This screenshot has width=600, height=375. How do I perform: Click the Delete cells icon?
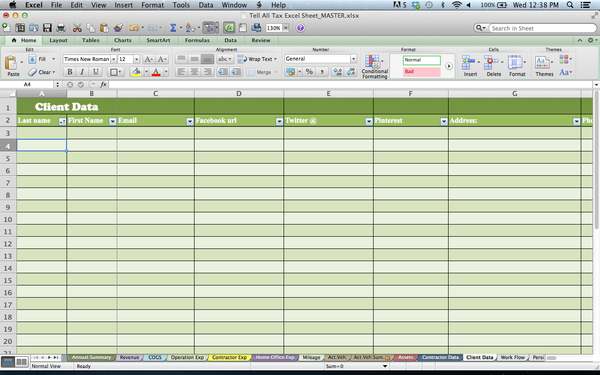[x=491, y=62]
